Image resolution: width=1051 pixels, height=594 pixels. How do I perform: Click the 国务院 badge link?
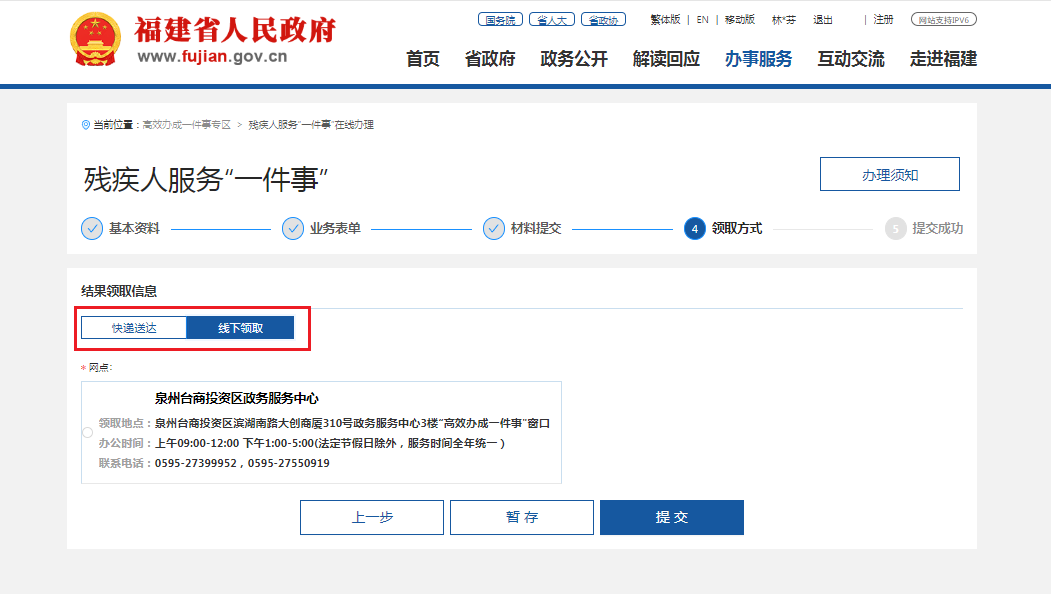point(500,20)
